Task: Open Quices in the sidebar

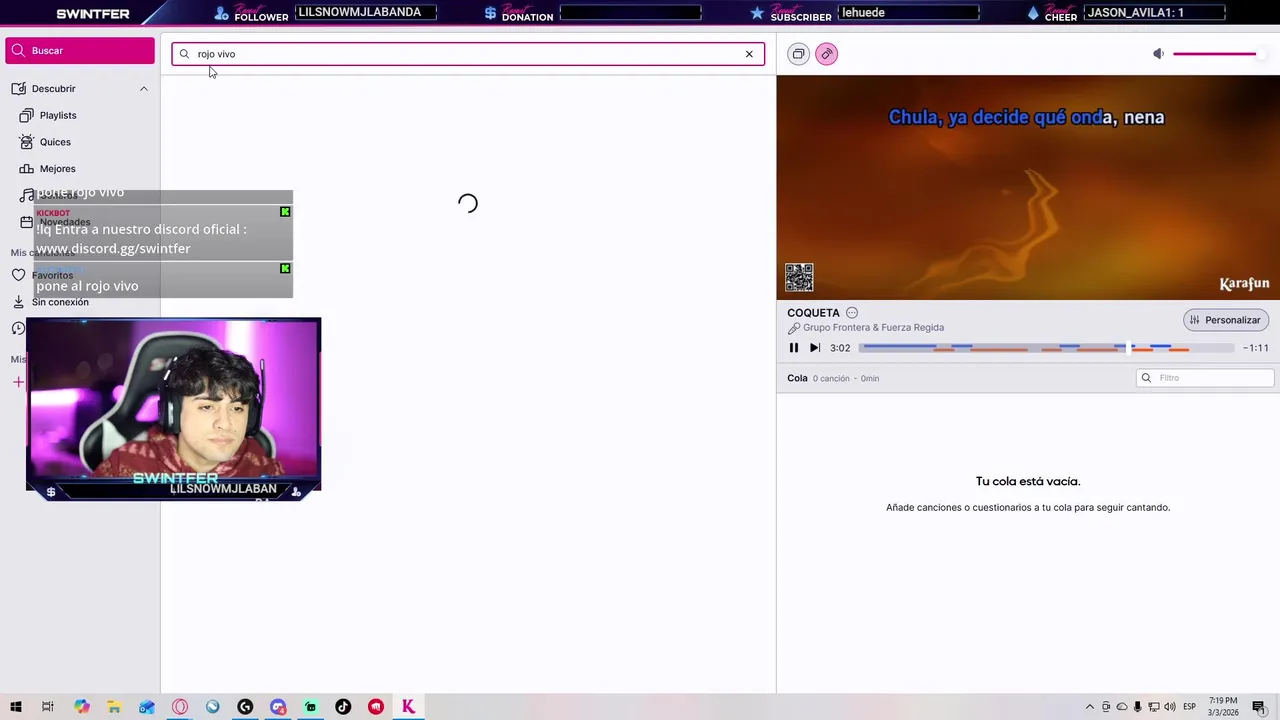Action: point(55,142)
